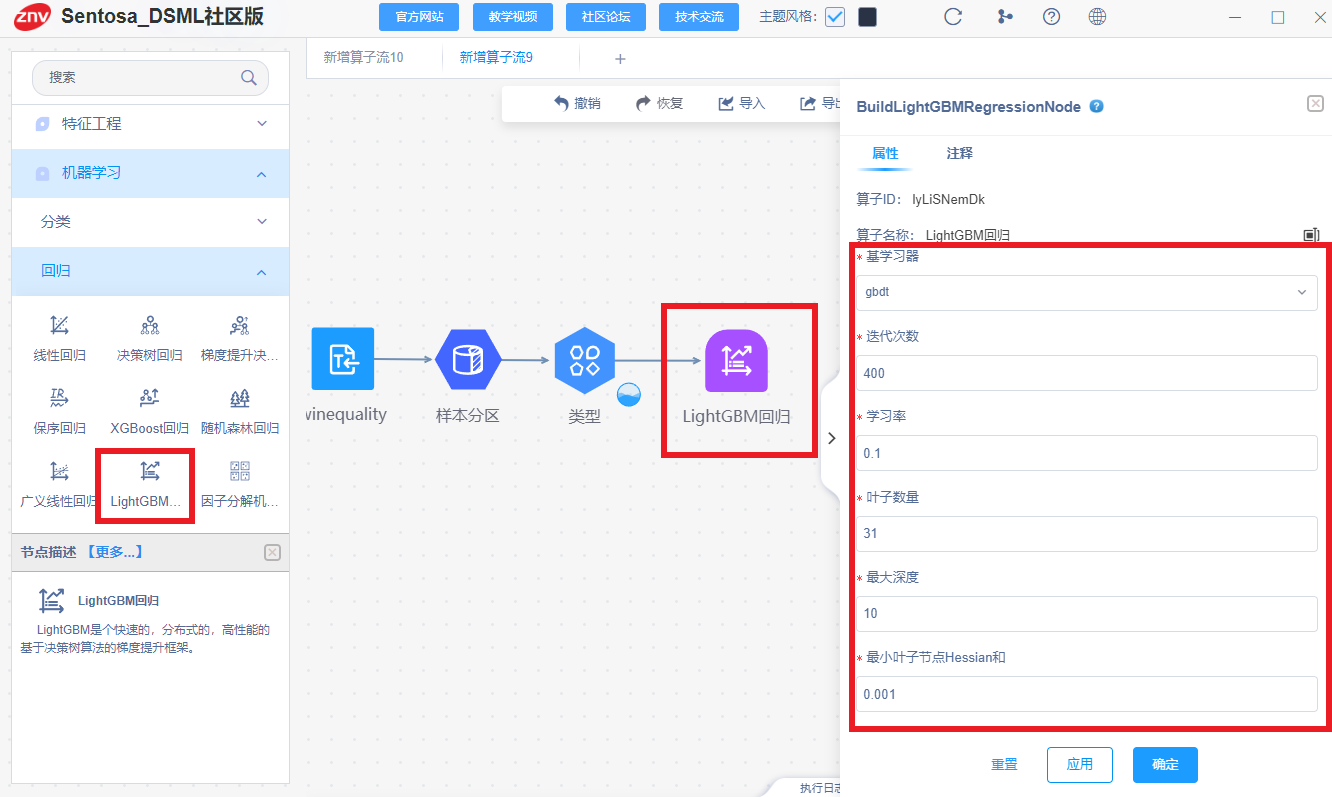Close the 节点描述 panel
This screenshot has width=1332, height=797.
pos(272,552)
